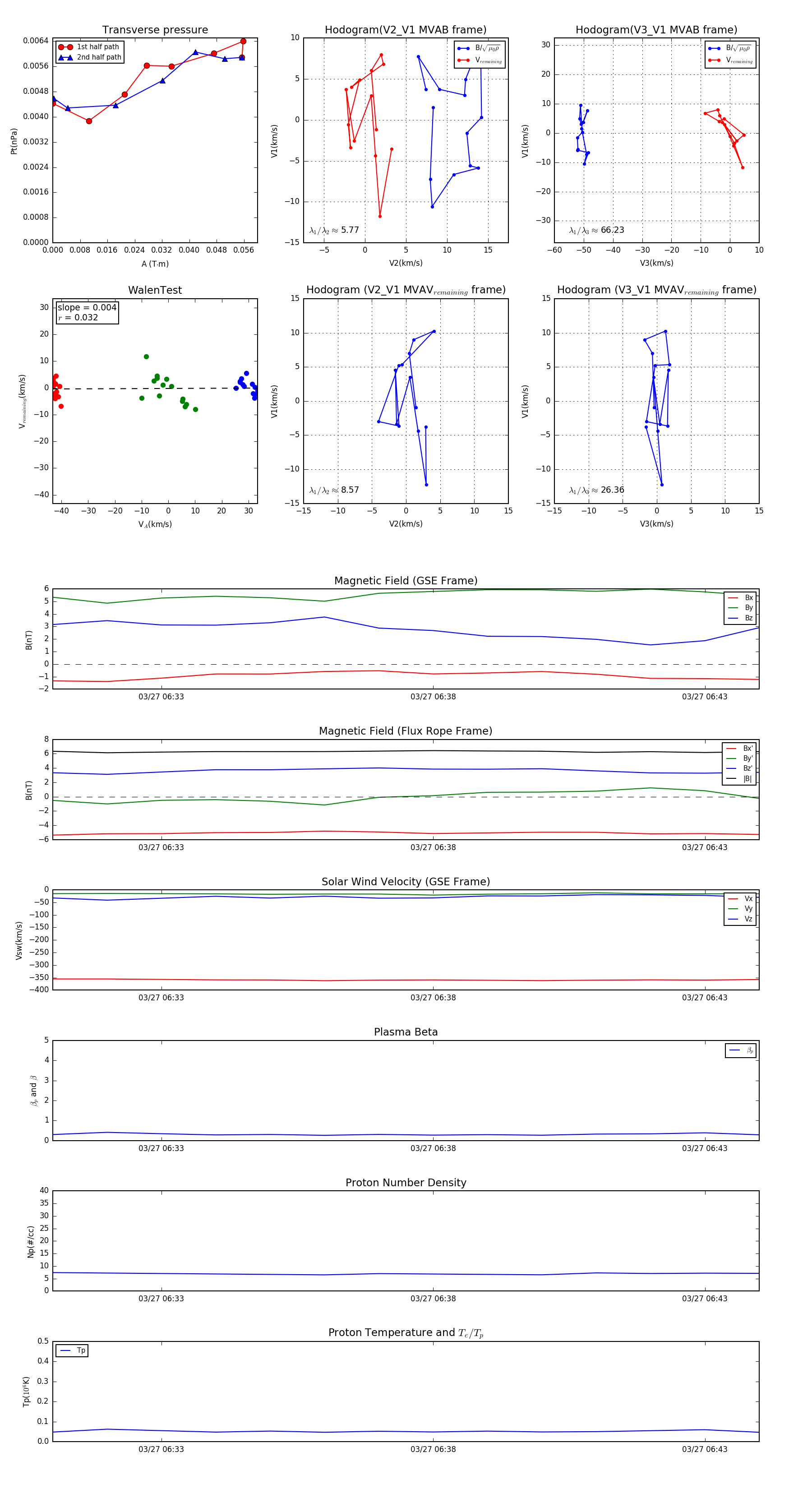The height and width of the screenshot is (1489, 812).
Task: Click the eigenvalue ratio label 66.23
Action: click(596, 230)
